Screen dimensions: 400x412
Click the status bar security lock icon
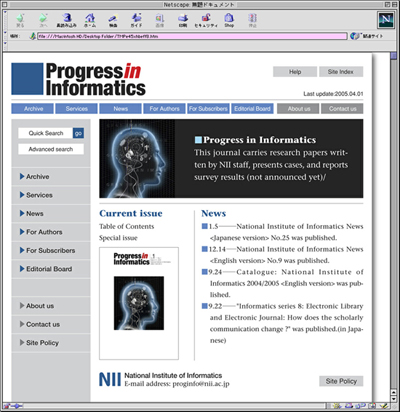point(7,406)
